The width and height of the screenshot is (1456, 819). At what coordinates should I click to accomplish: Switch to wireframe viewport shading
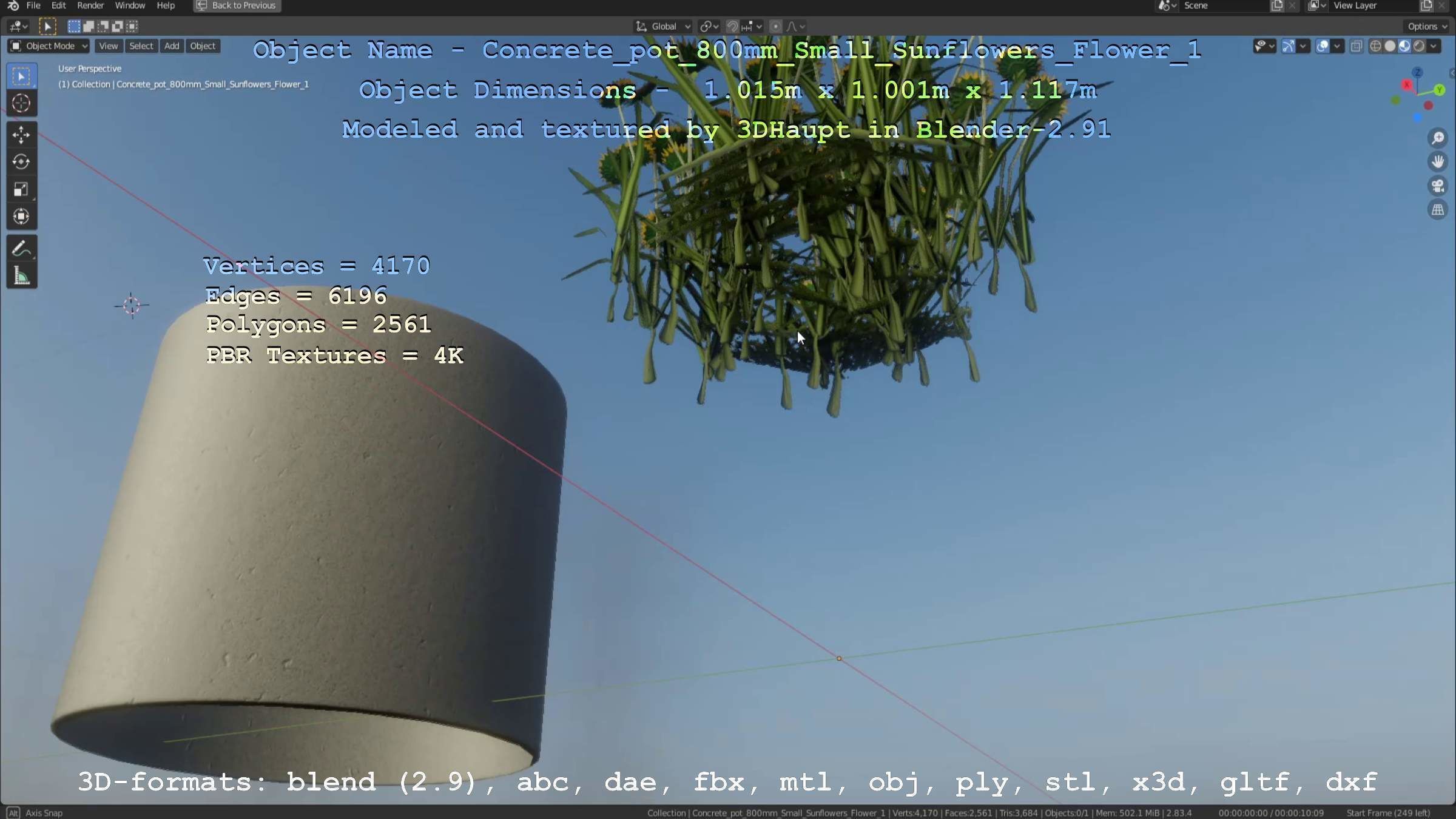[1376, 46]
